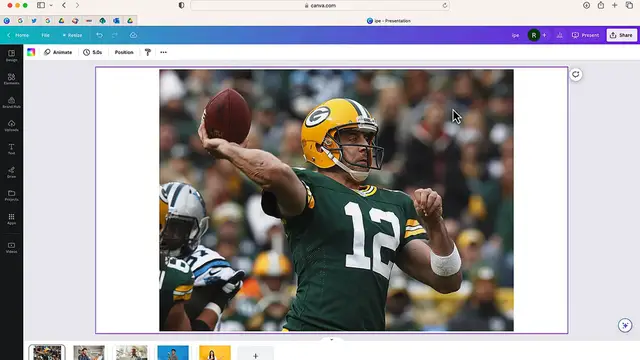Open the insights chart icon
The height and width of the screenshot is (360, 640).
coord(560,35)
